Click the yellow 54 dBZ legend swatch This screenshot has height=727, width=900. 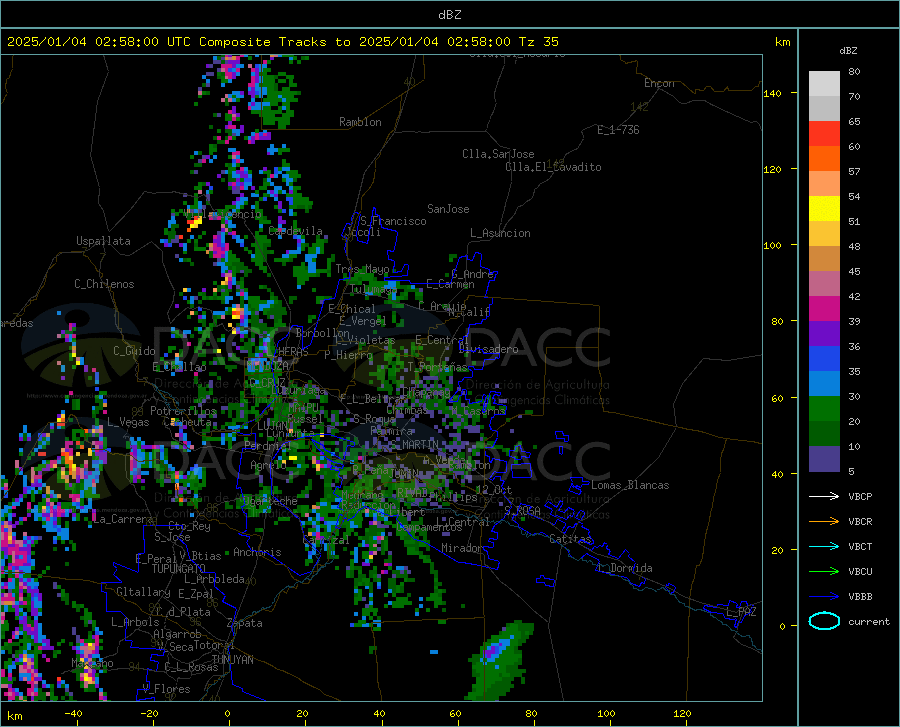coord(824,208)
